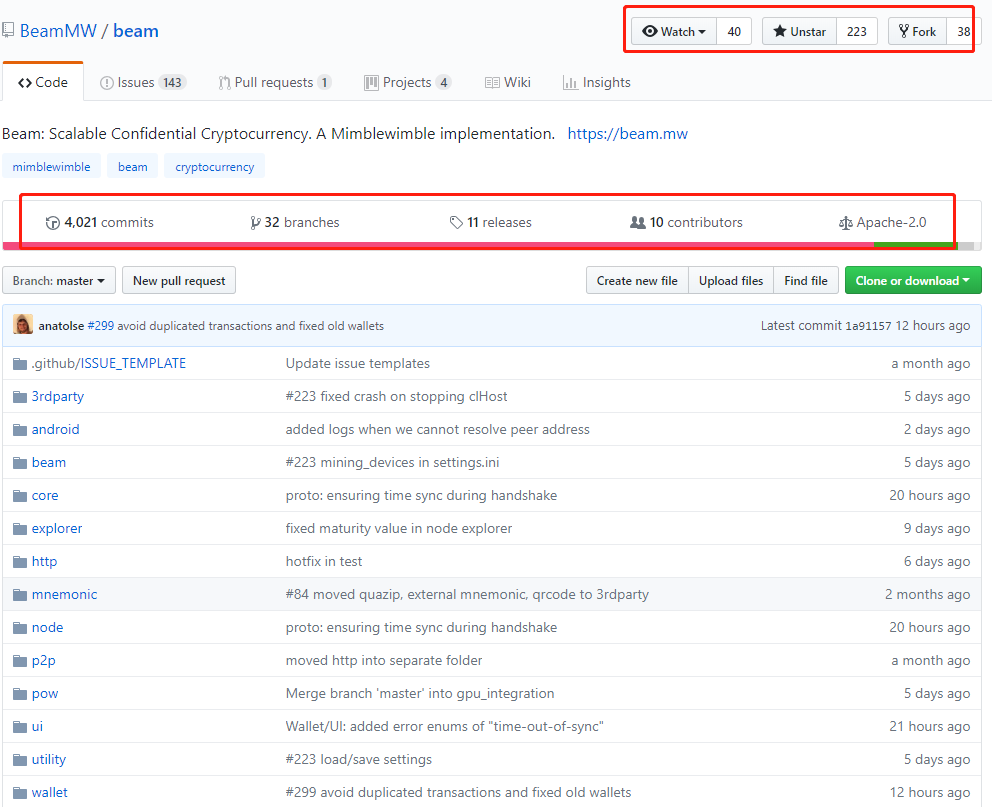Open the Projects tab

coord(407,82)
